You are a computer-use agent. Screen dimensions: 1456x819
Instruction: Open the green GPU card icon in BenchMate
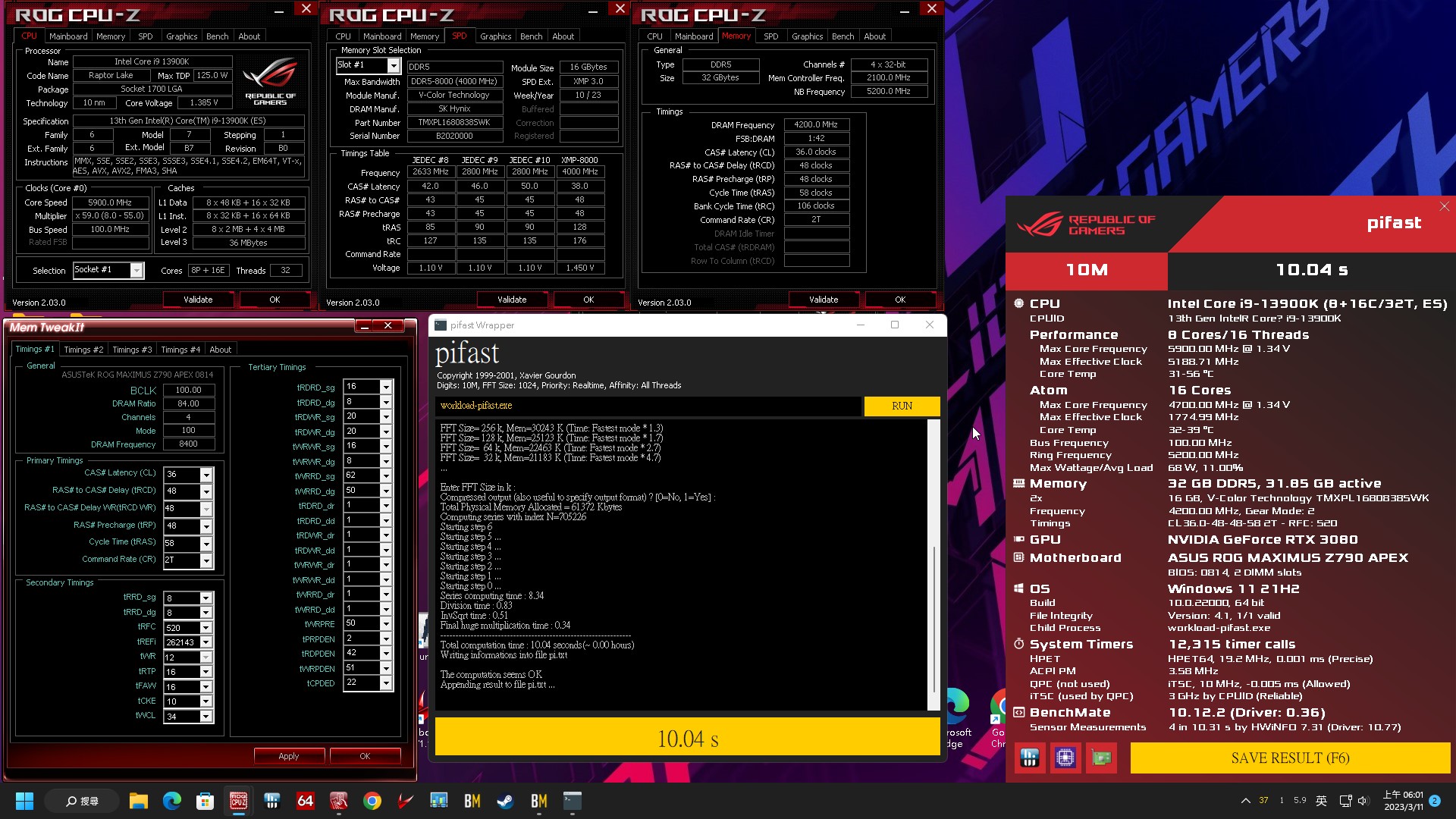click(x=1101, y=758)
